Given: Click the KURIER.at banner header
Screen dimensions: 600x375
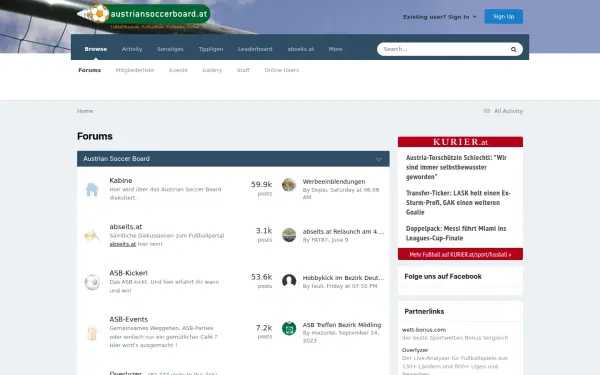Looking at the screenshot, I should point(460,142).
